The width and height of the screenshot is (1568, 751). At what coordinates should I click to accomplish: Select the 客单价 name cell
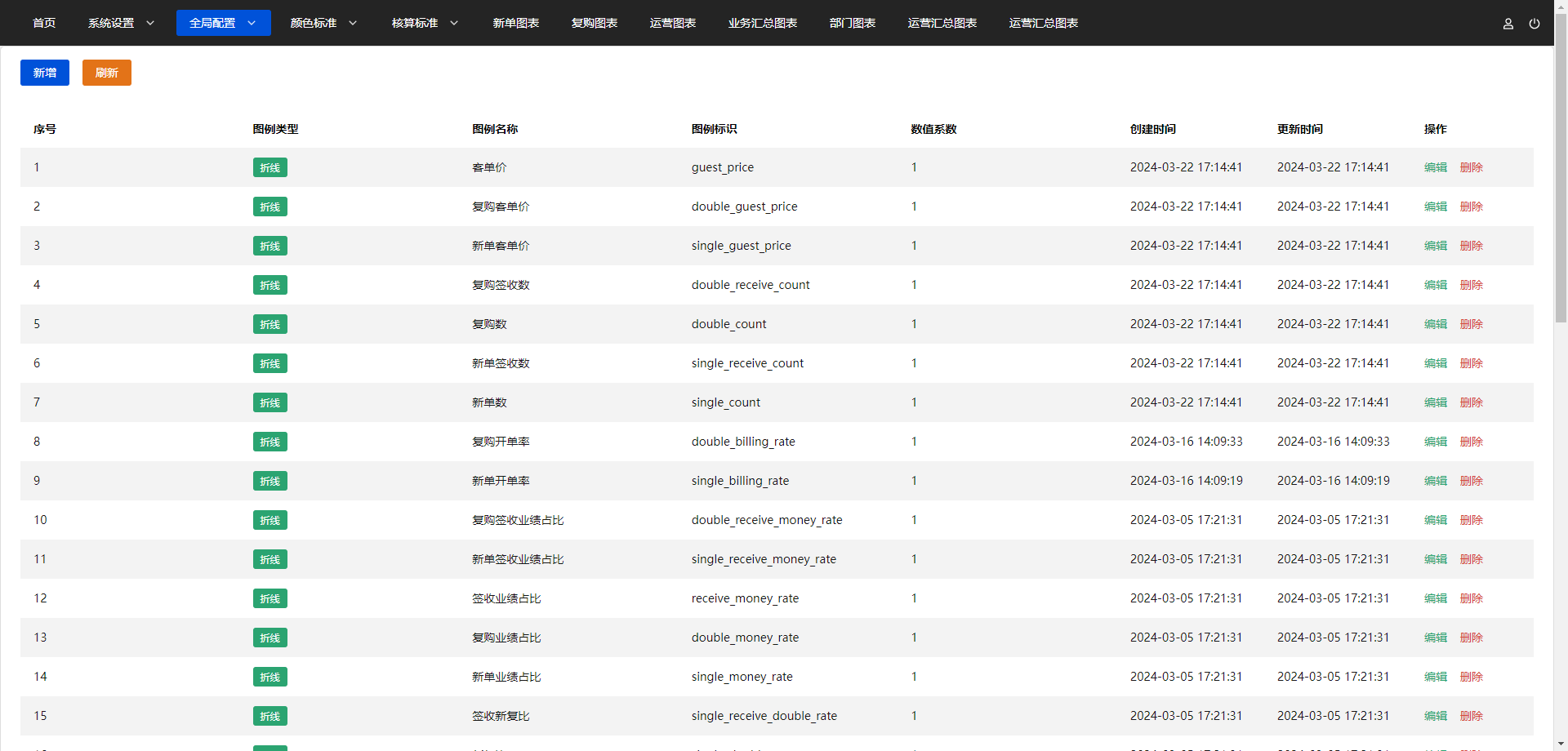[489, 167]
